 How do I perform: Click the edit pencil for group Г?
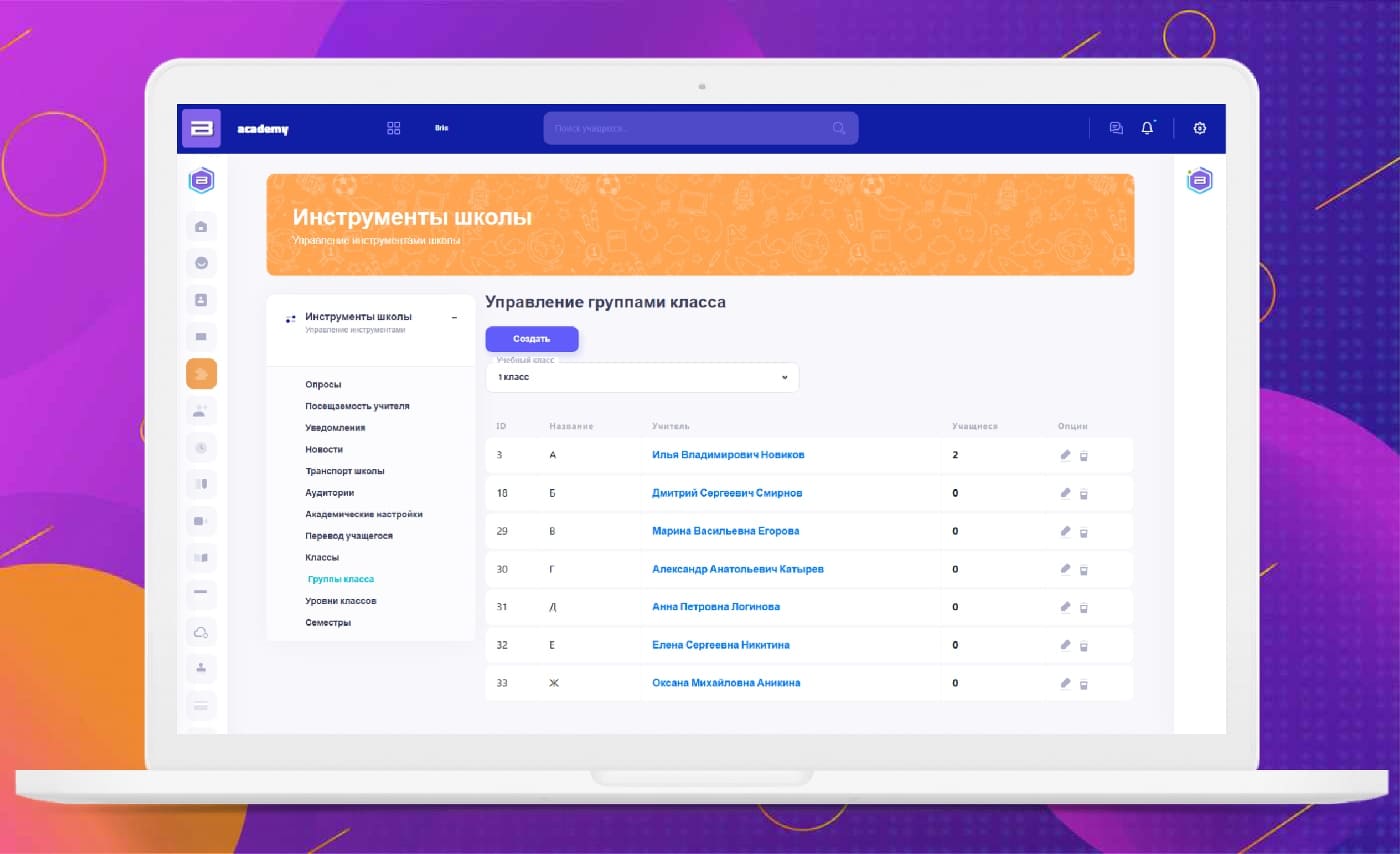(x=1065, y=569)
